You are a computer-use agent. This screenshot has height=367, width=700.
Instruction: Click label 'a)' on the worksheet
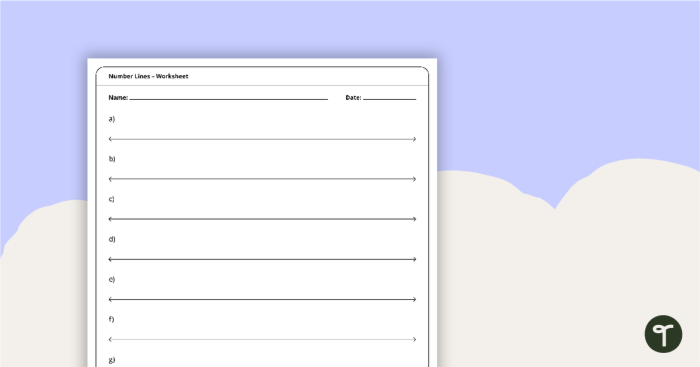[x=112, y=119]
